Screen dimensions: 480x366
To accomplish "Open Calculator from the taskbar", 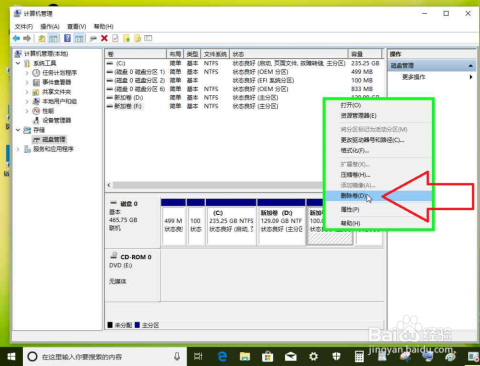I will click(x=359, y=357).
